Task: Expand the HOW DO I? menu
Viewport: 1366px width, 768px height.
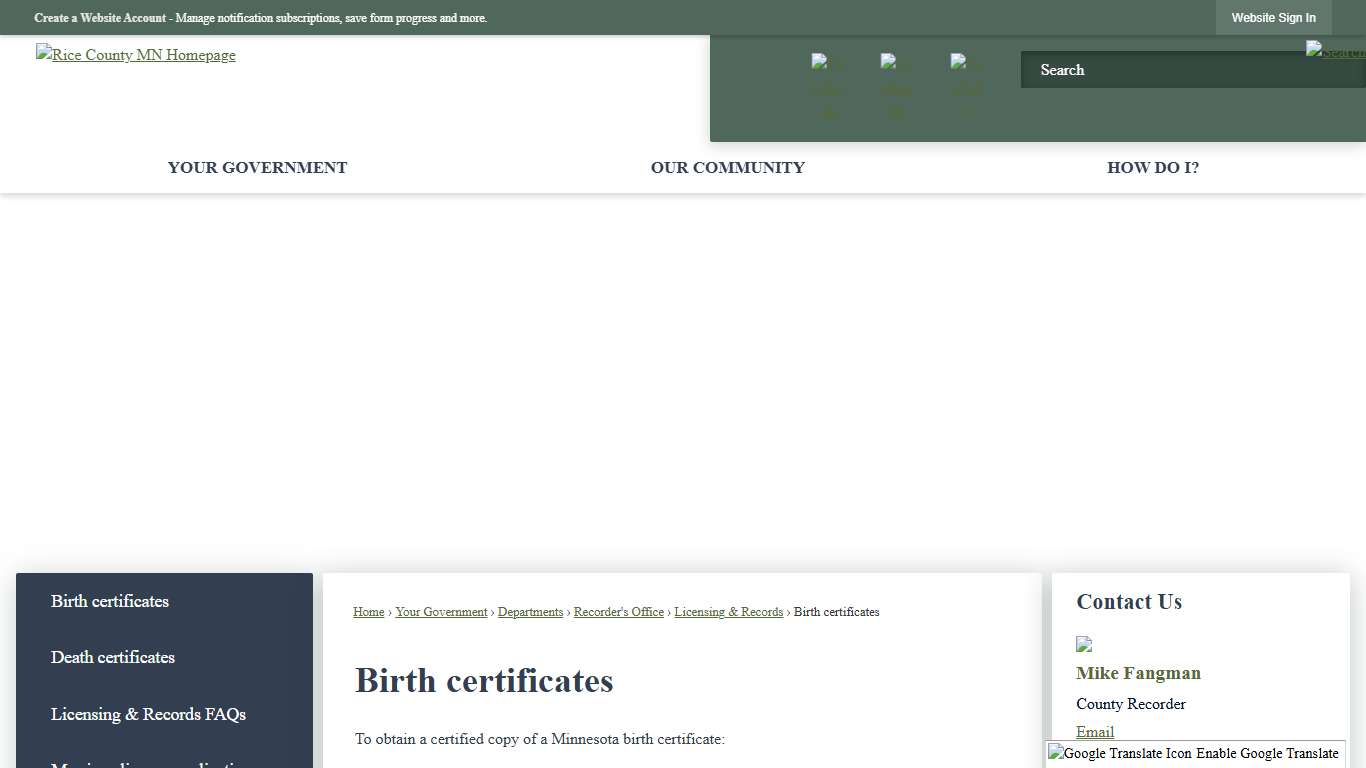Action: tap(1152, 167)
